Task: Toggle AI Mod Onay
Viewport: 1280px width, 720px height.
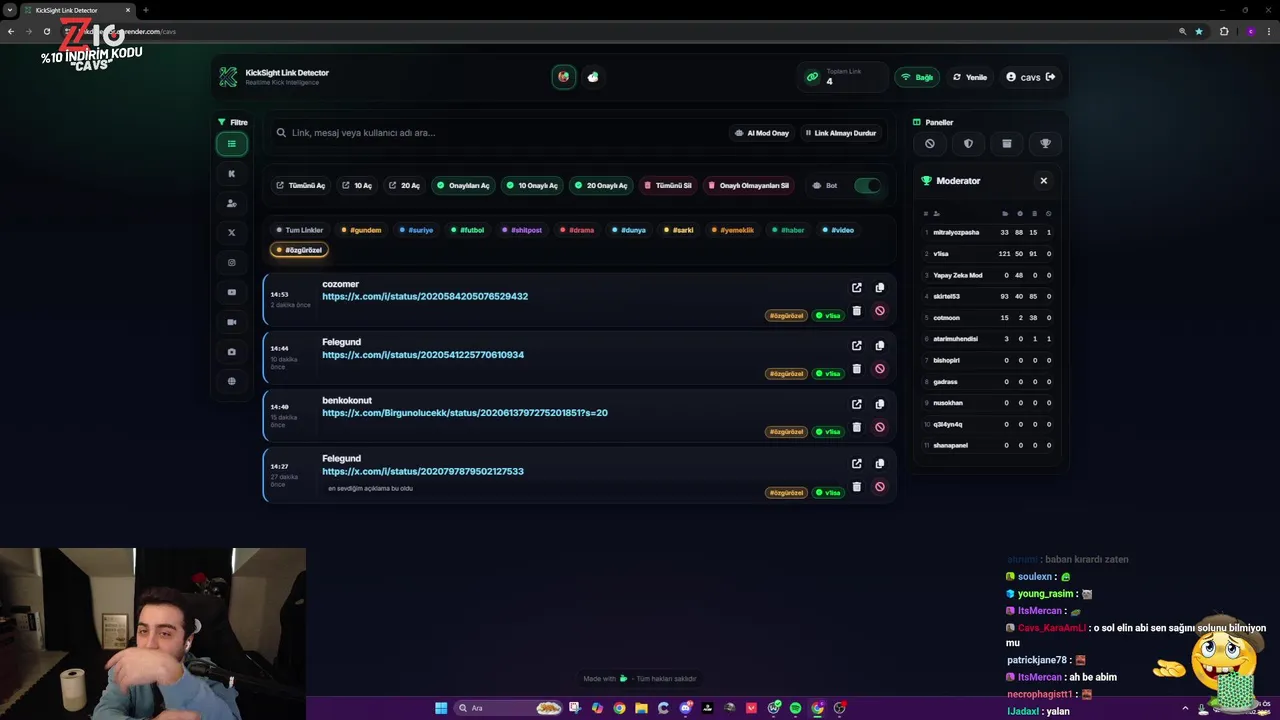Action: 762,133
